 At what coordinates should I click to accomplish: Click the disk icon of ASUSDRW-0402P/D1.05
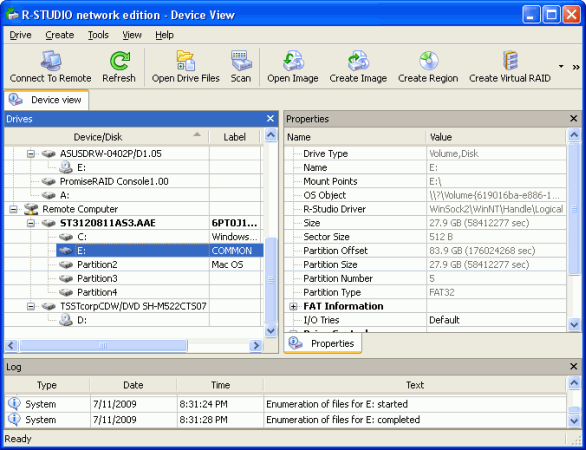[49, 154]
